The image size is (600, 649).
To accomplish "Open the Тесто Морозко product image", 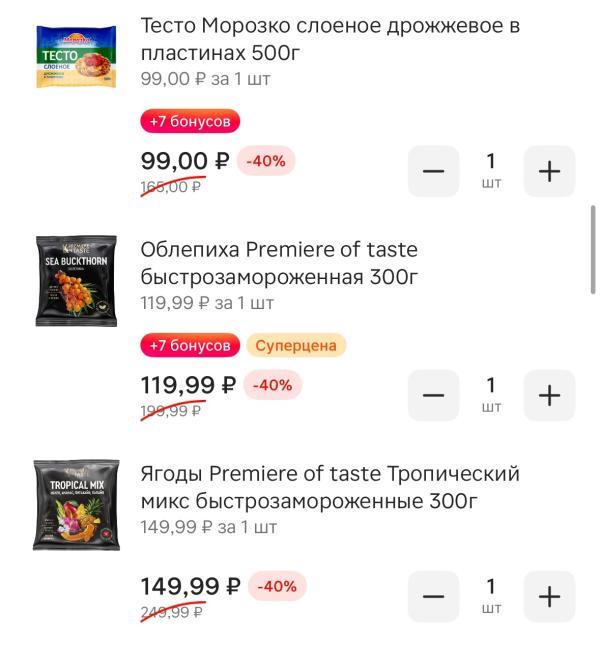I will [77, 59].
